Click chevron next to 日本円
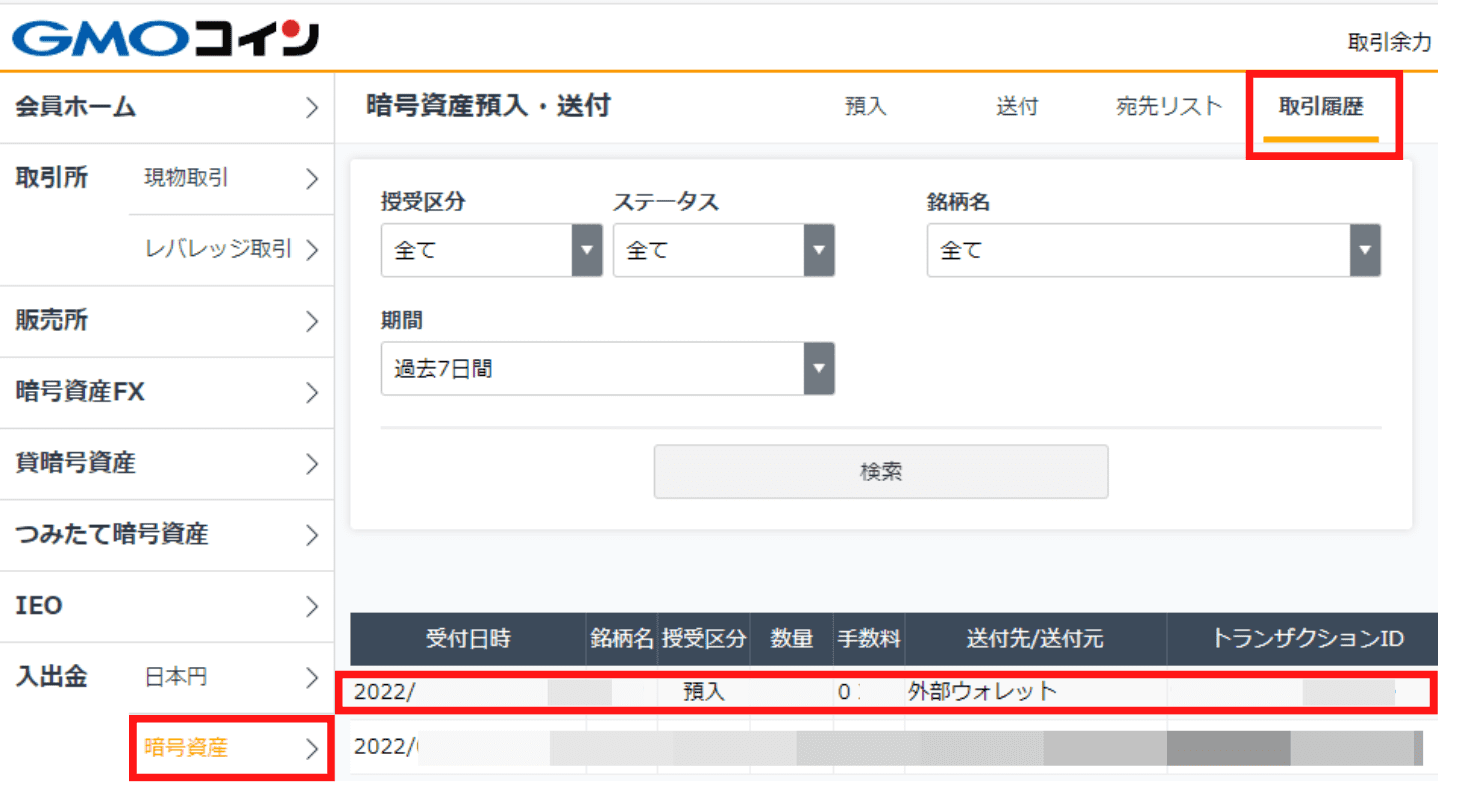 [312, 678]
